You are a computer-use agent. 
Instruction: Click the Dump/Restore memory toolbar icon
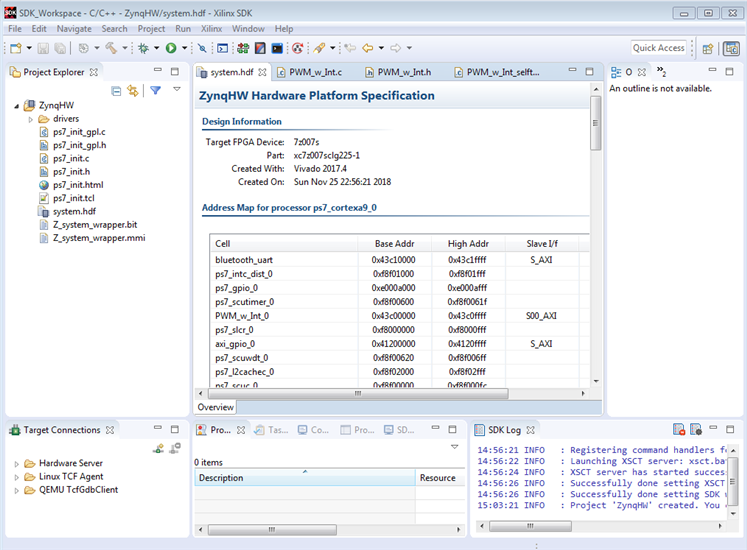point(277,48)
